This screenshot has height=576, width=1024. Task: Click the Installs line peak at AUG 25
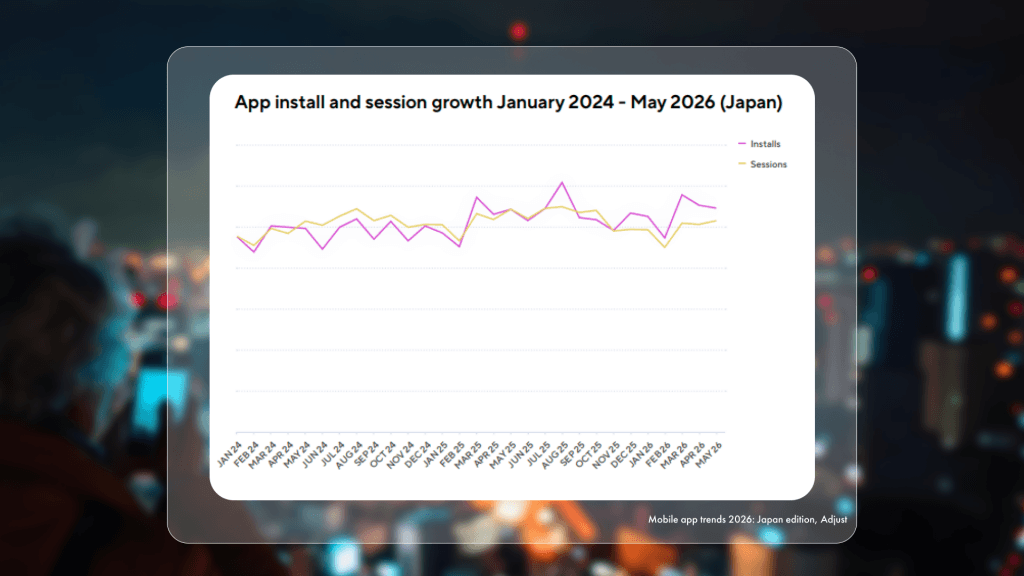(562, 183)
